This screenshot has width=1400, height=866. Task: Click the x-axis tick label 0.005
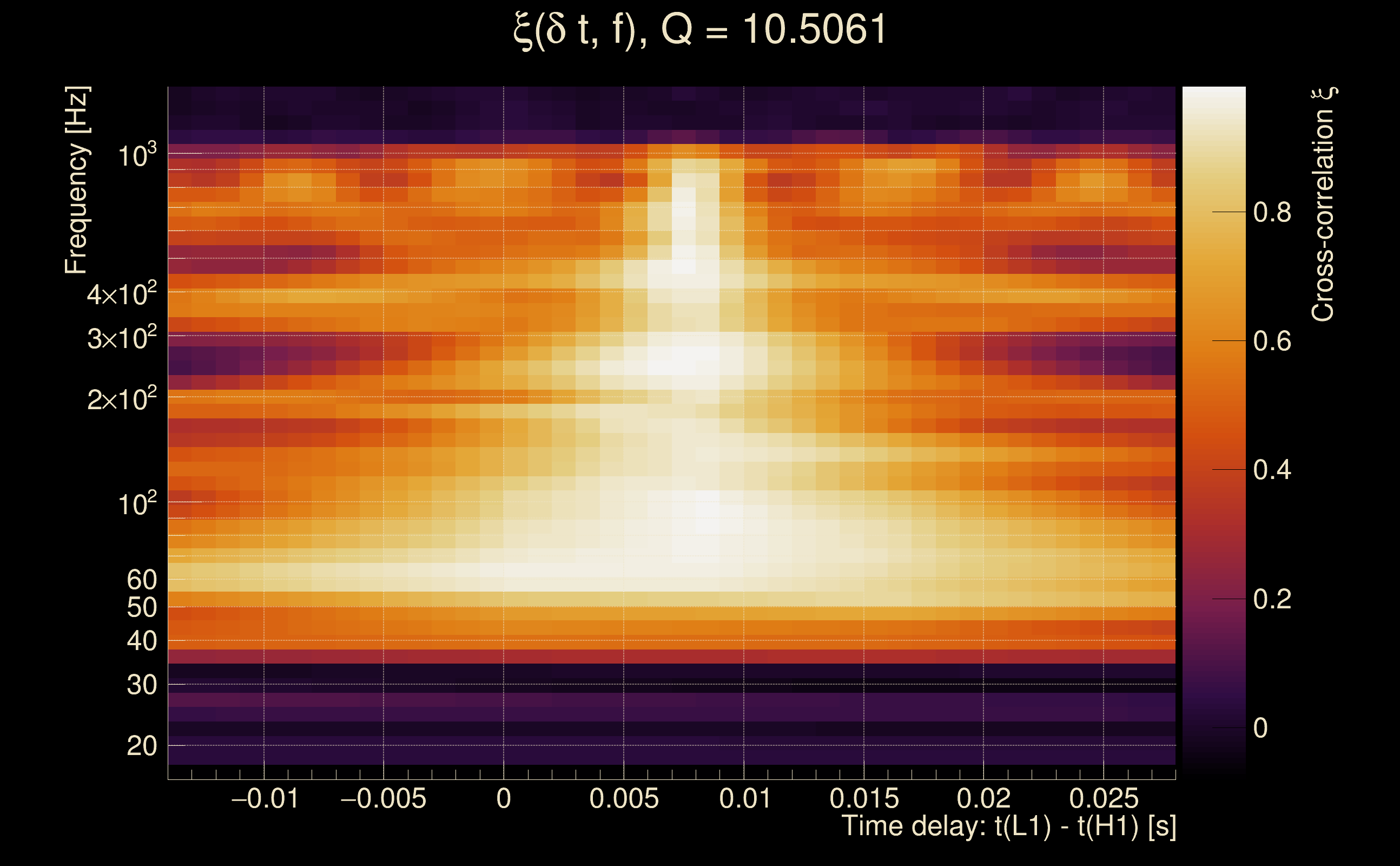pos(624,798)
